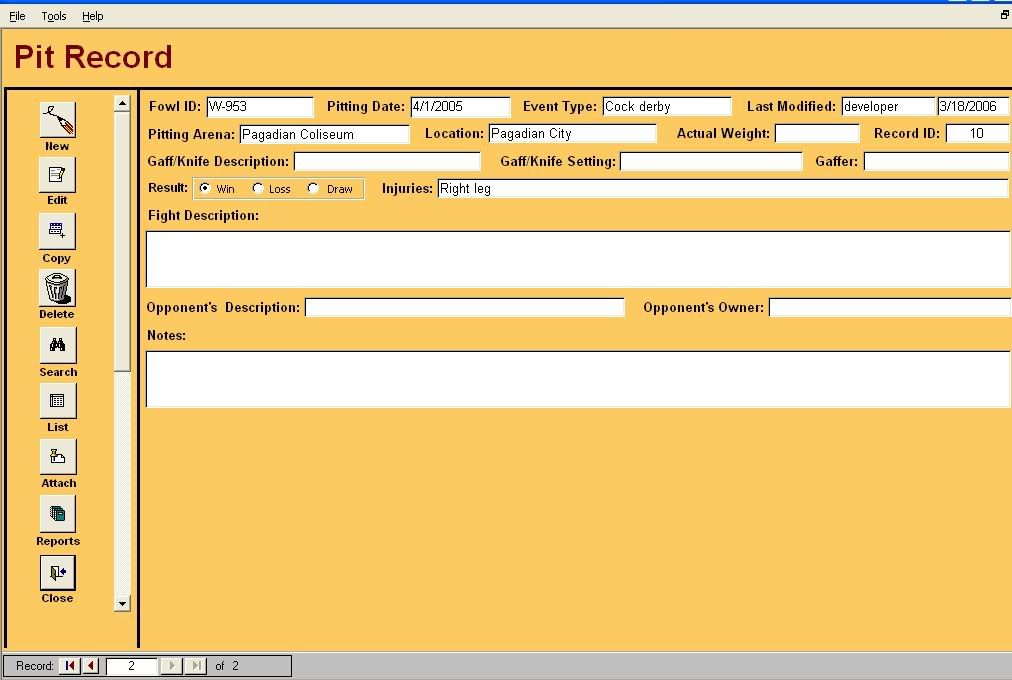Click the Fight Description text box
Image resolution: width=1012 pixels, height=680 pixels.
pyautogui.click(x=578, y=259)
